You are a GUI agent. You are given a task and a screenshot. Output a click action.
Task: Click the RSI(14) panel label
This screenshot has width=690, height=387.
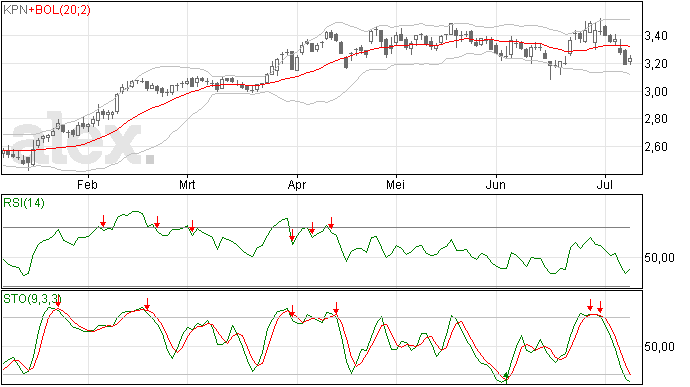tap(24, 203)
